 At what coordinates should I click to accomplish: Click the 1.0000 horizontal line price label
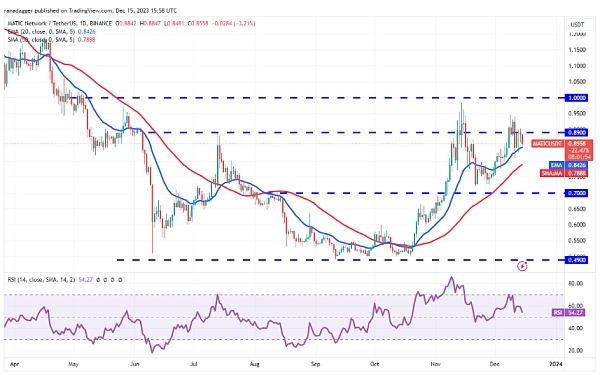click(x=577, y=98)
